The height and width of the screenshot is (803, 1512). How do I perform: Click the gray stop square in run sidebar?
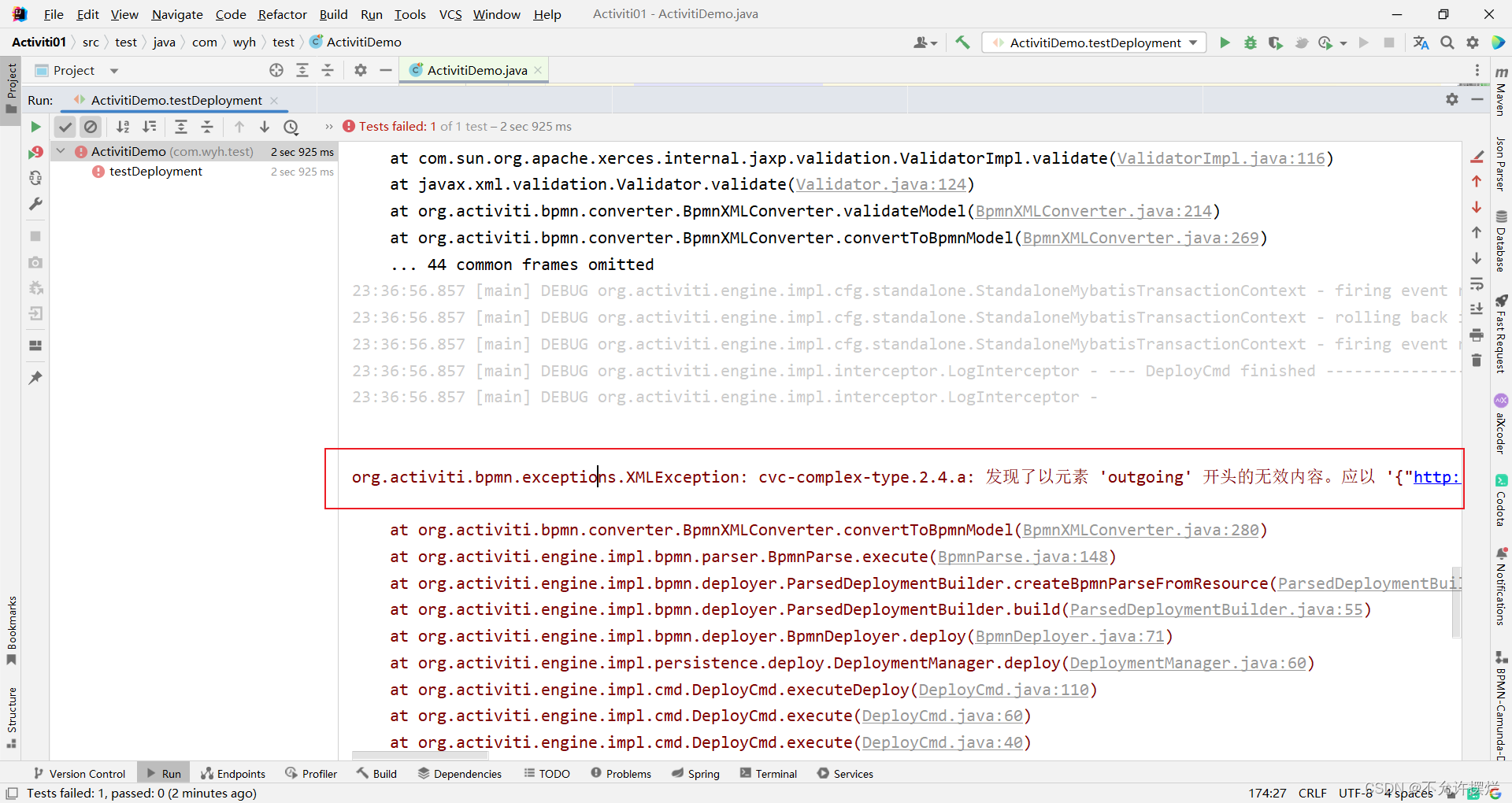[35, 236]
